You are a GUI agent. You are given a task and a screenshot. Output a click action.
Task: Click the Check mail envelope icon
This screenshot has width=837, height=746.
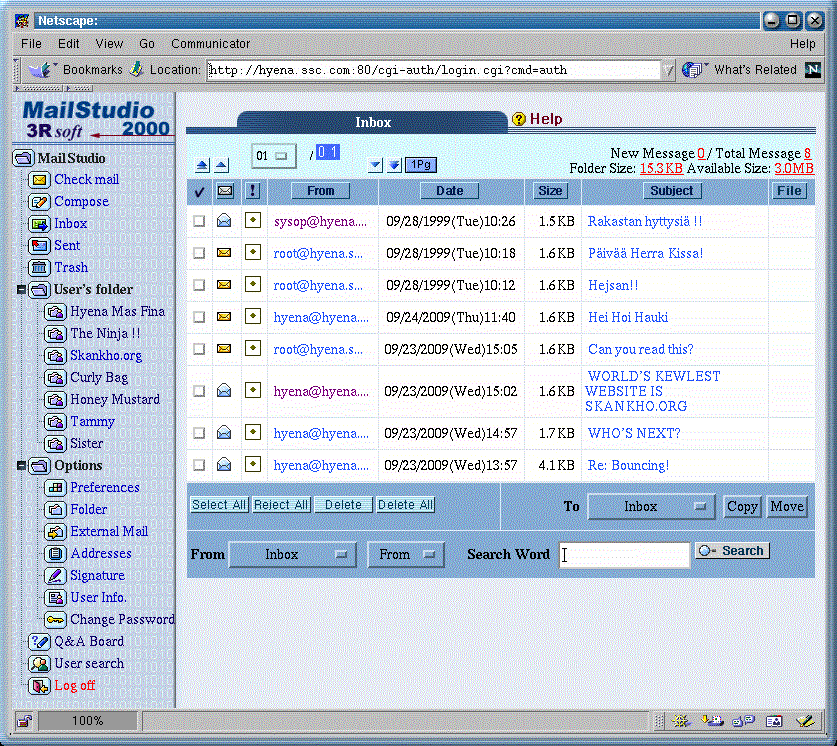39,180
